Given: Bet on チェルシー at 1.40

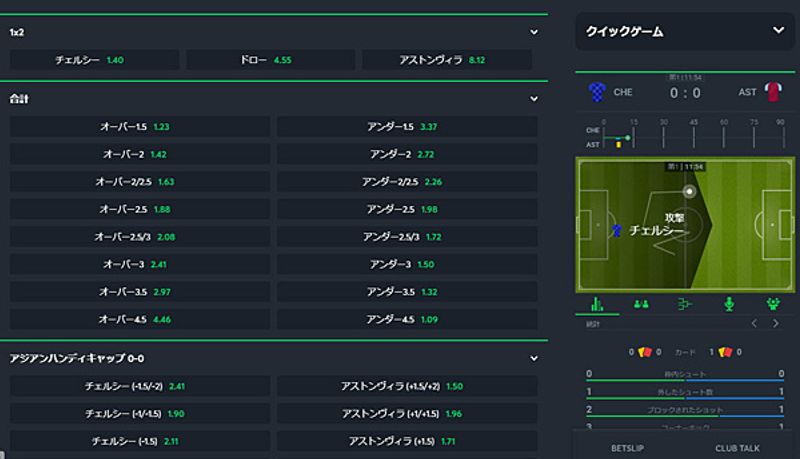Looking at the screenshot, I should (x=94, y=60).
